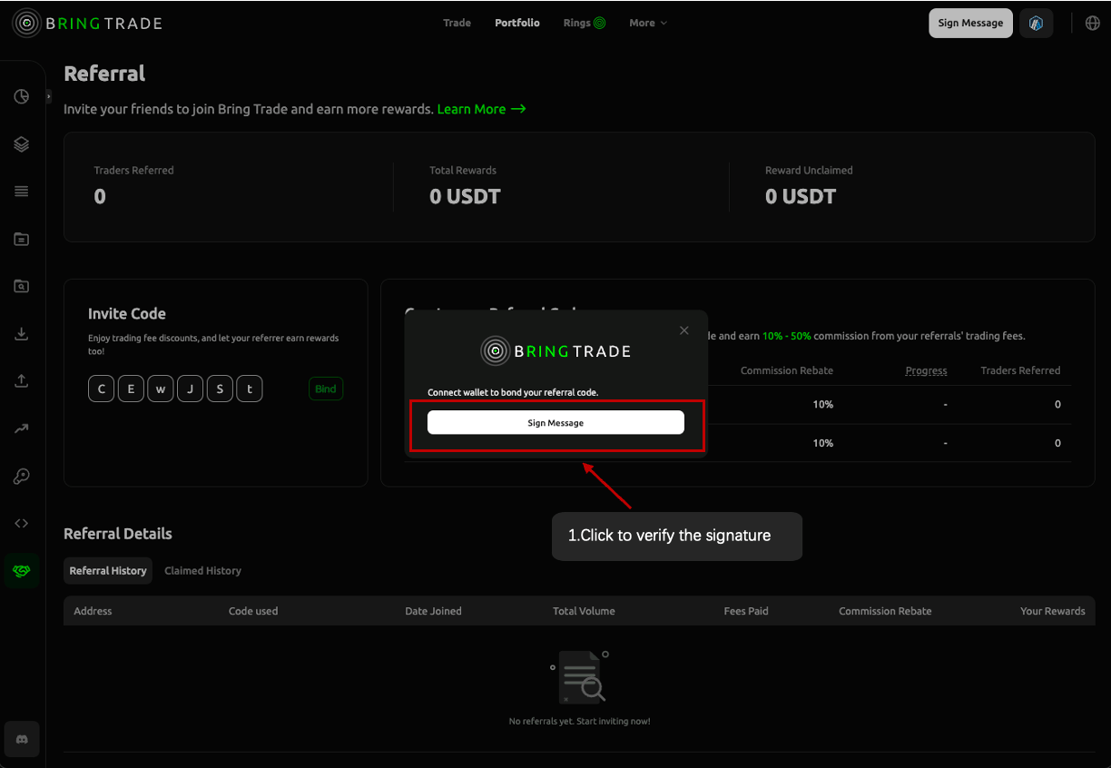Viewport: 1111px width, 768px height.
Task: Click No referrals yet message text
Action: (580, 721)
